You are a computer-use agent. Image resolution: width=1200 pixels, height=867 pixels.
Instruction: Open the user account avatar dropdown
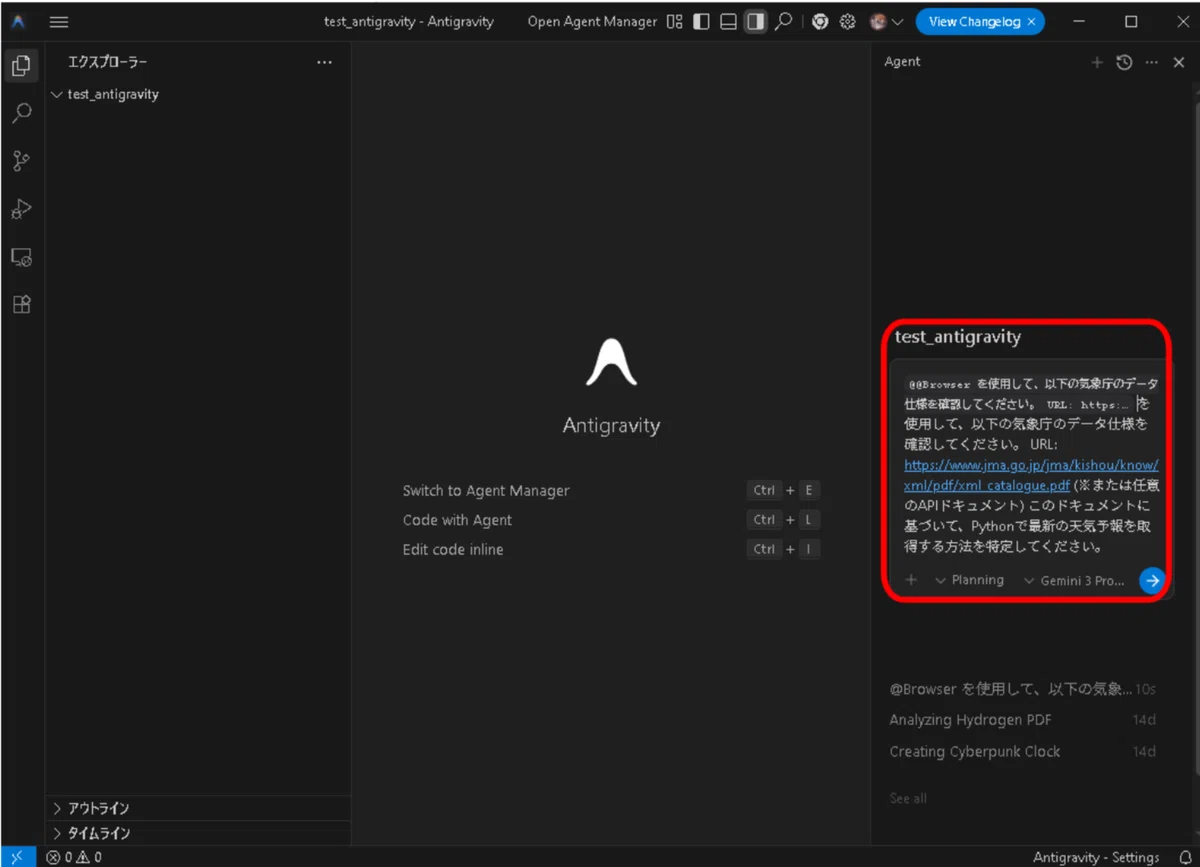pyautogui.click(x=887, y=21)
